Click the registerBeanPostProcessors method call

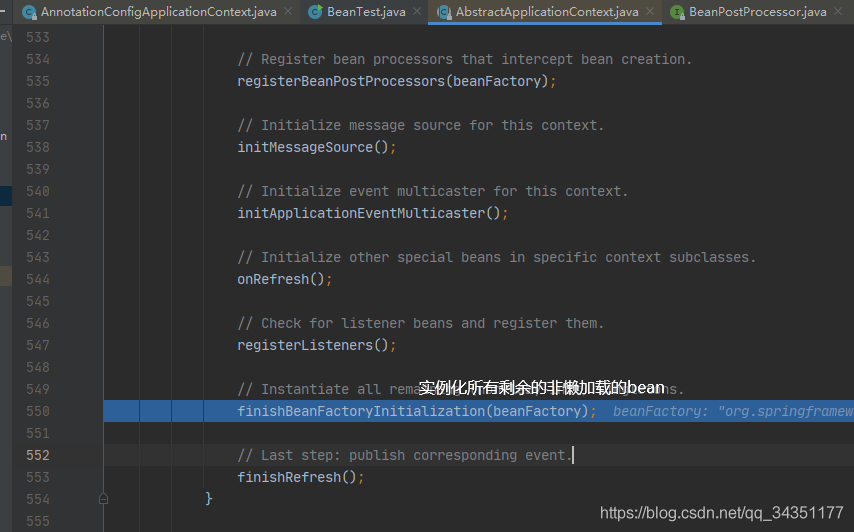340,81
